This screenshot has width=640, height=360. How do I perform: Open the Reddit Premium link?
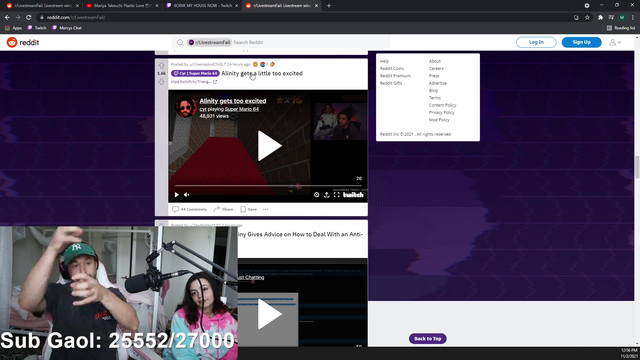tap(395, 76)
